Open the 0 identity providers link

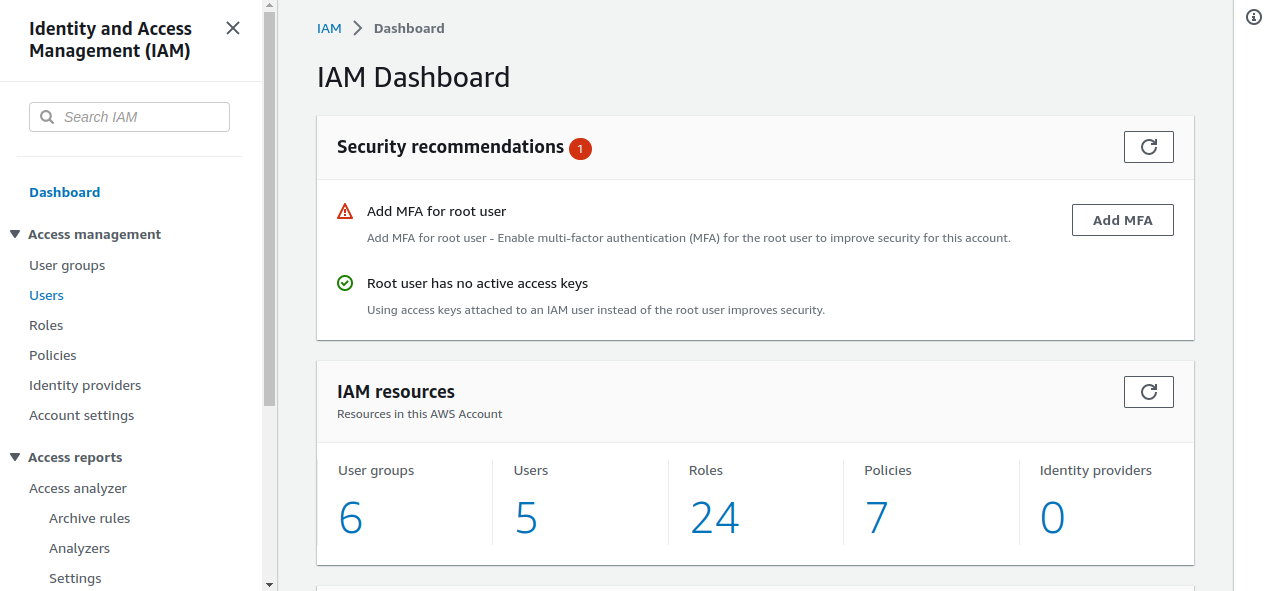tap(1053, 518)
